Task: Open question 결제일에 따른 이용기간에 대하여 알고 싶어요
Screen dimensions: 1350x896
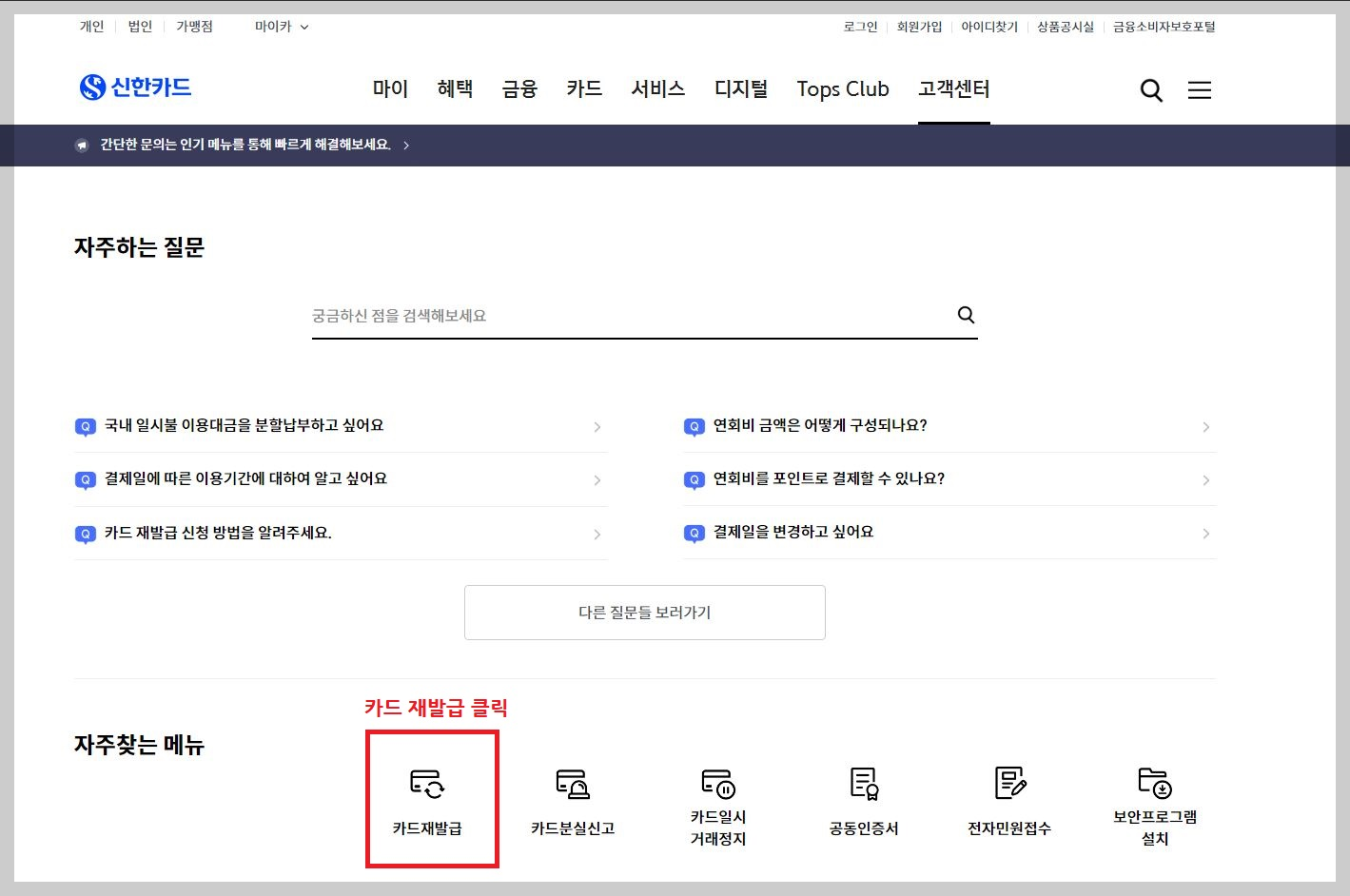Action: 246,478
